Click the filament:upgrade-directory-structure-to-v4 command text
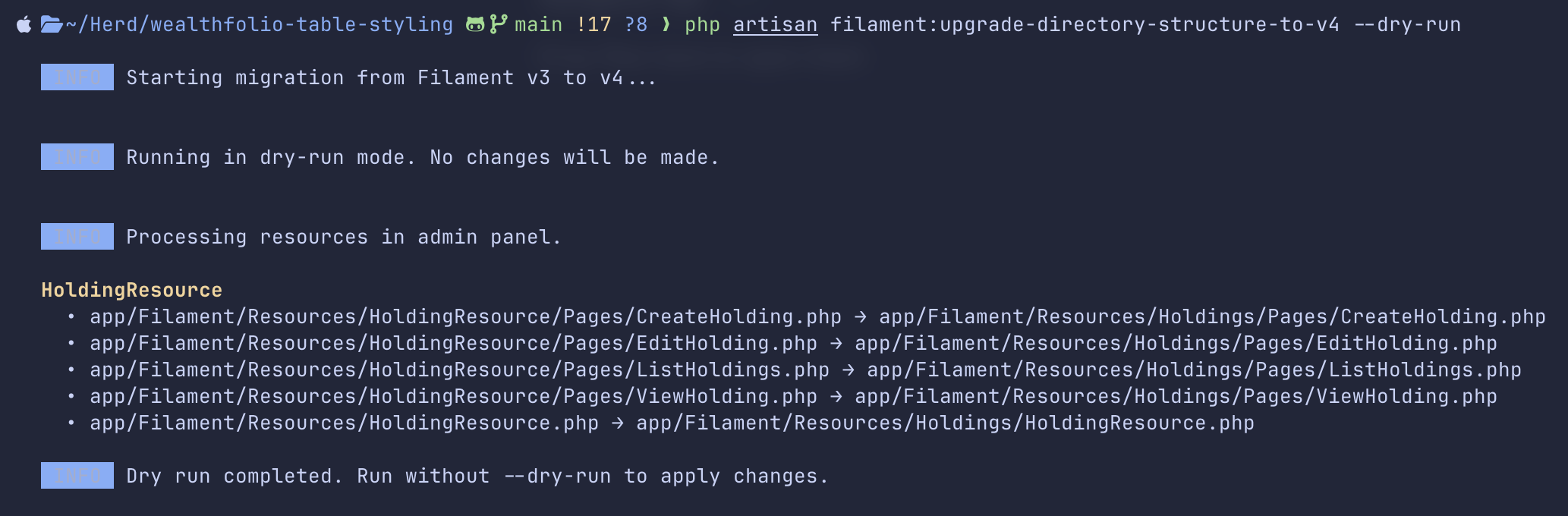This screenshot has width=1568, height=516. (1085, 25)
